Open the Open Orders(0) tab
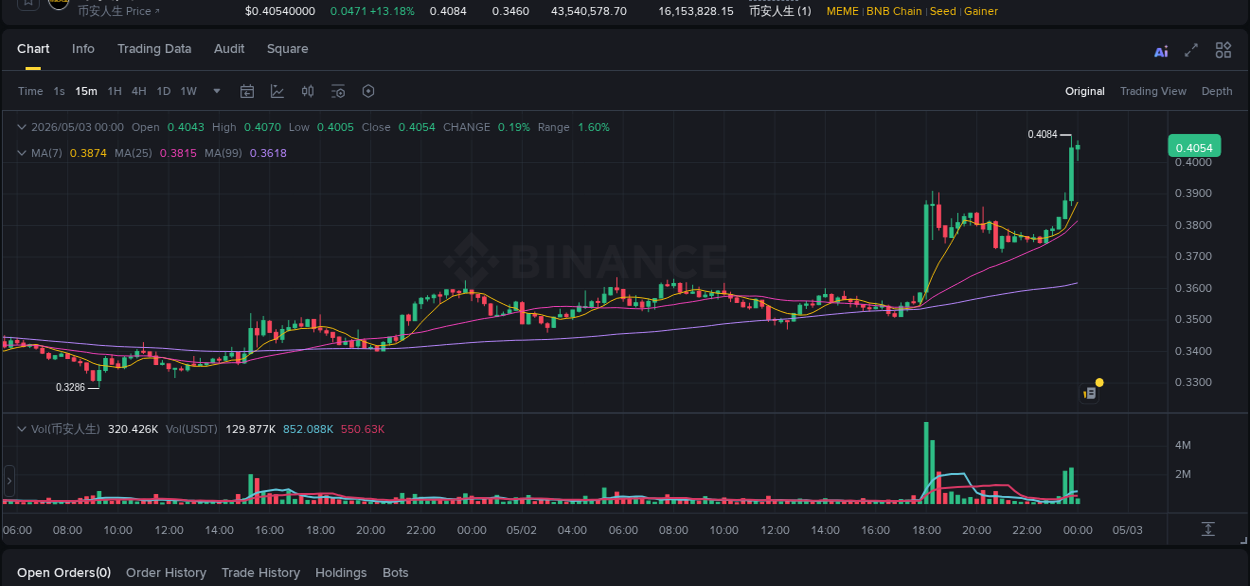 click(x=64, y=573)
